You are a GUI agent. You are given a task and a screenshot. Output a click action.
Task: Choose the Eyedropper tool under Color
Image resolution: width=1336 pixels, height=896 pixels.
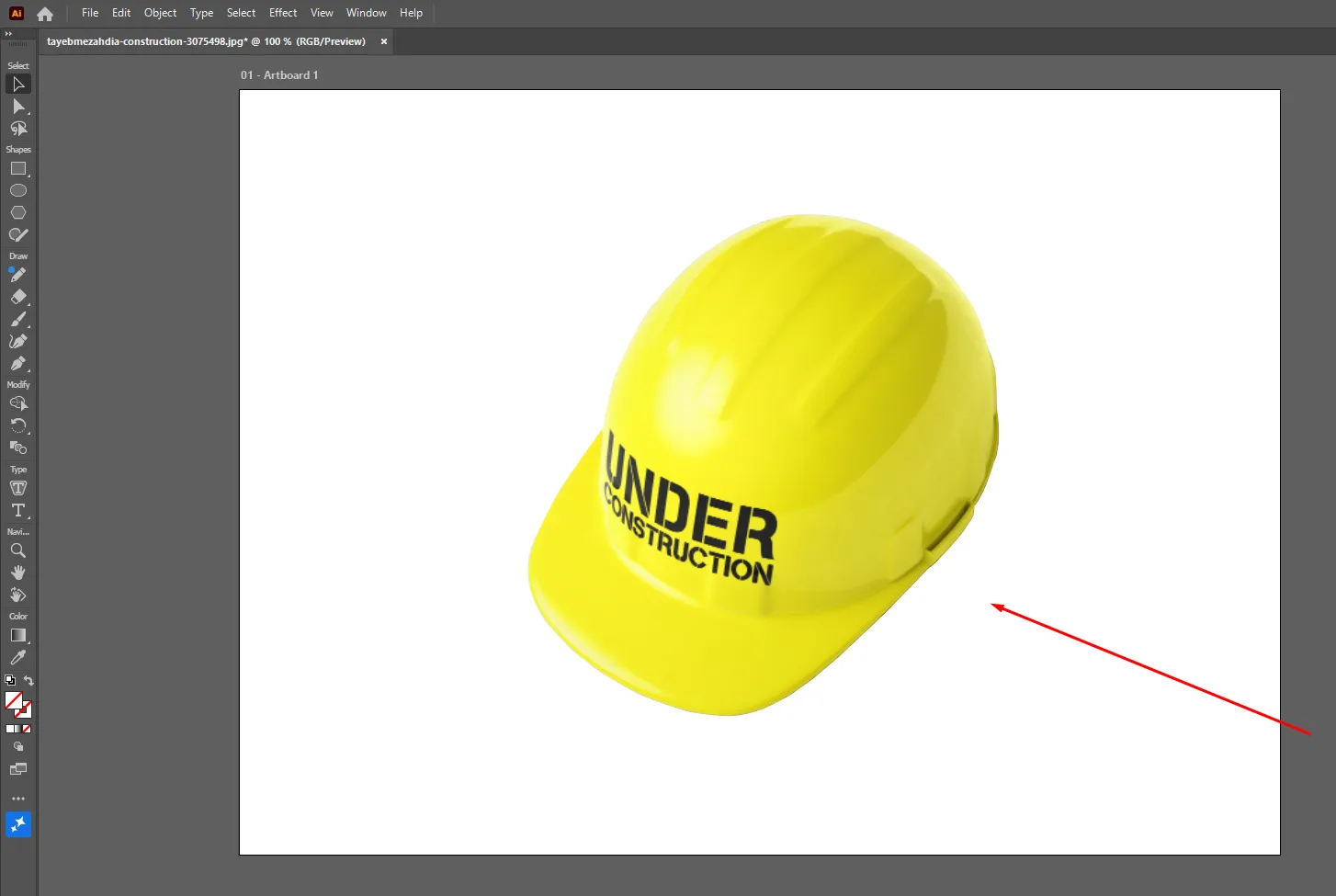pos(18,657)
